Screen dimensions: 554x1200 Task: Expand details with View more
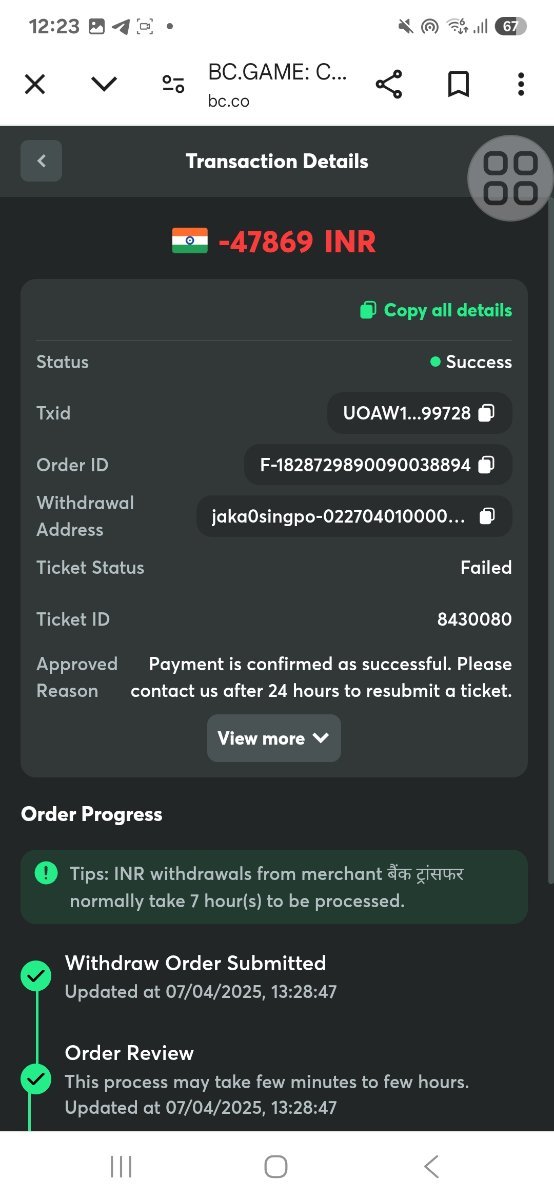(x=274, y=738)
